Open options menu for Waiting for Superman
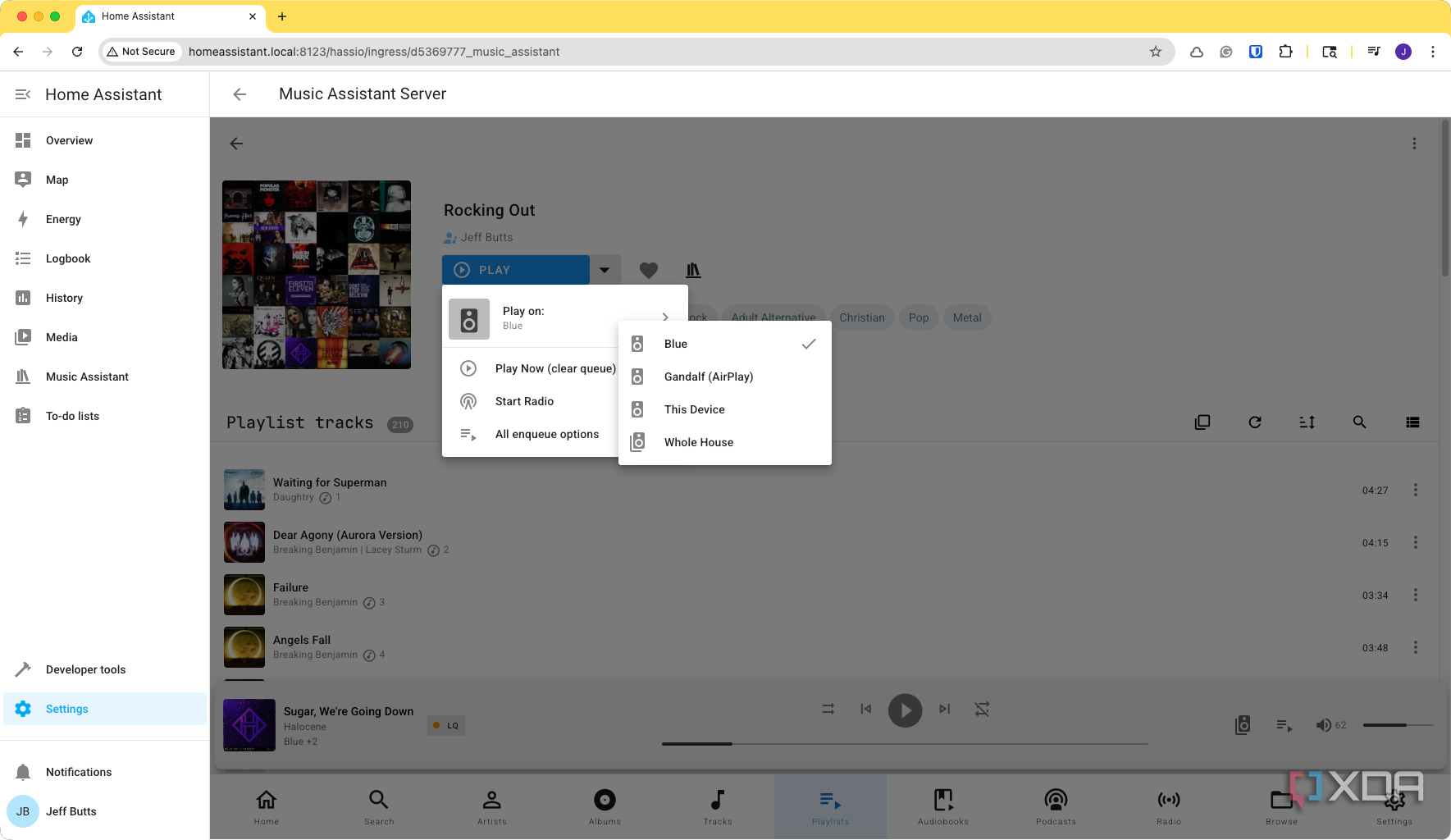Viewport: 1451px width, 840px height. click(x=1415, y=490)
